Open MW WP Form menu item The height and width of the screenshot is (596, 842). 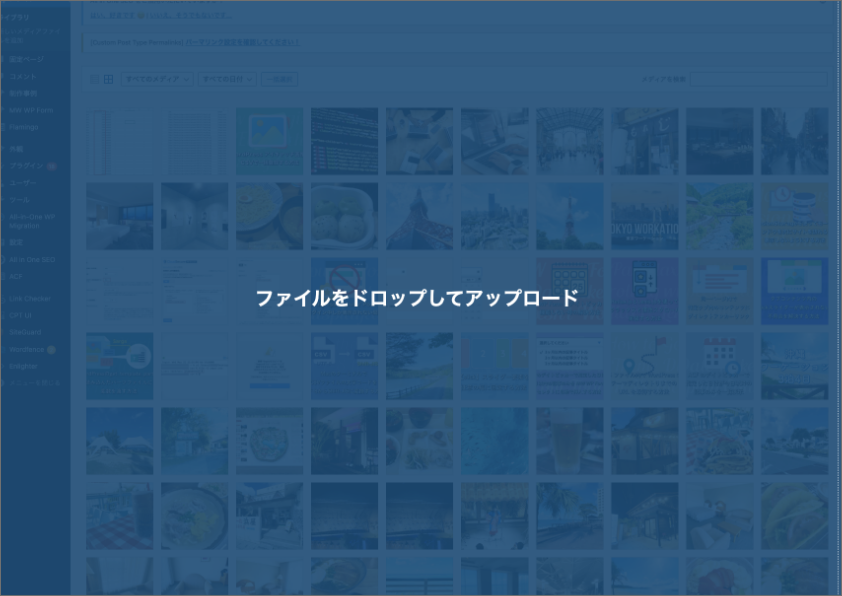point(31,110)
